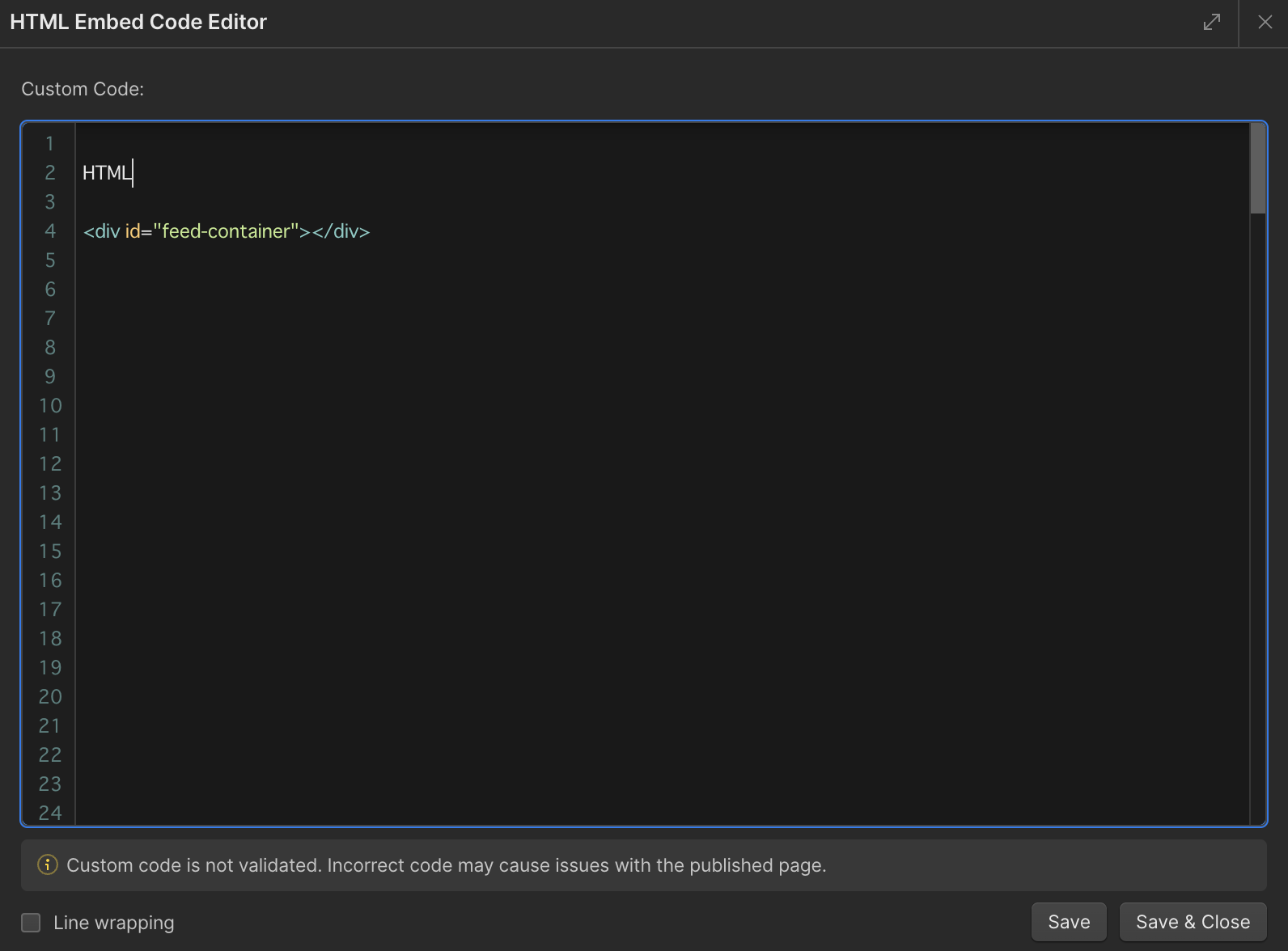The width and height of the screenshot is (1288, 951).
Task: Click the line number 24 in the gutter
Action: pyautogui.click(x=50, y=813)
